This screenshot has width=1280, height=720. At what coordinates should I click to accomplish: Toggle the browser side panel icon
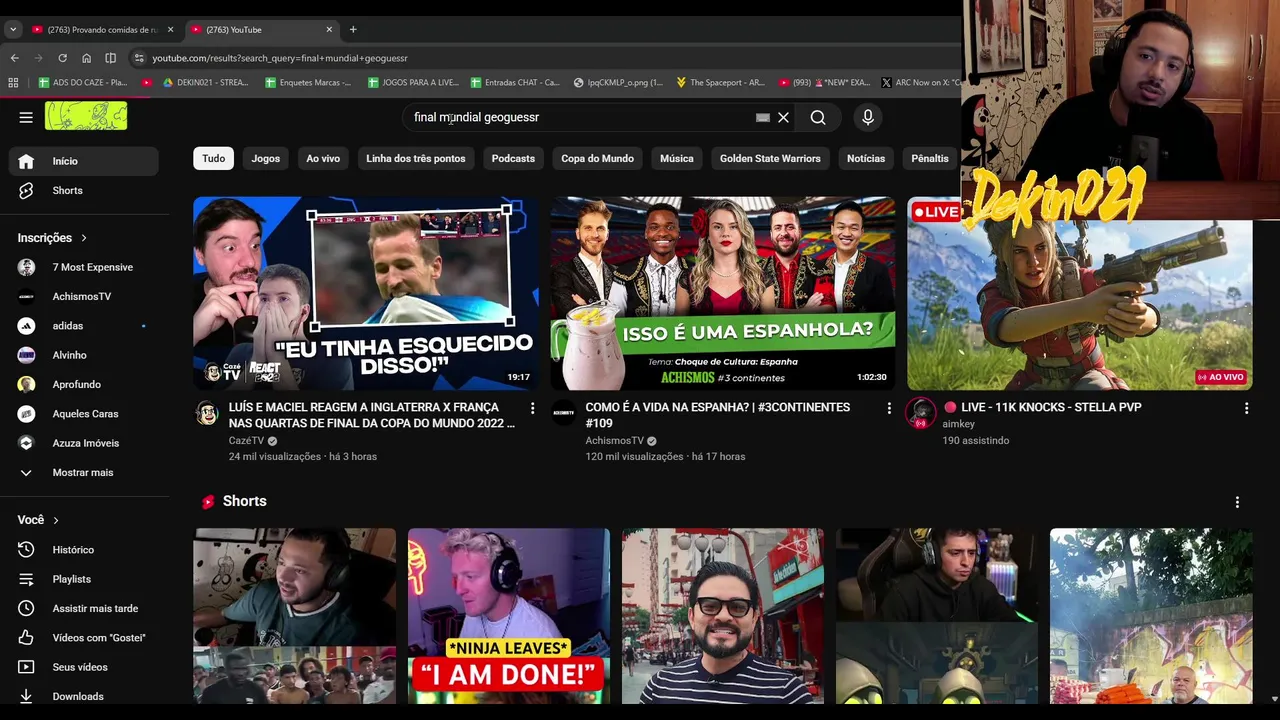click(110, 58)
